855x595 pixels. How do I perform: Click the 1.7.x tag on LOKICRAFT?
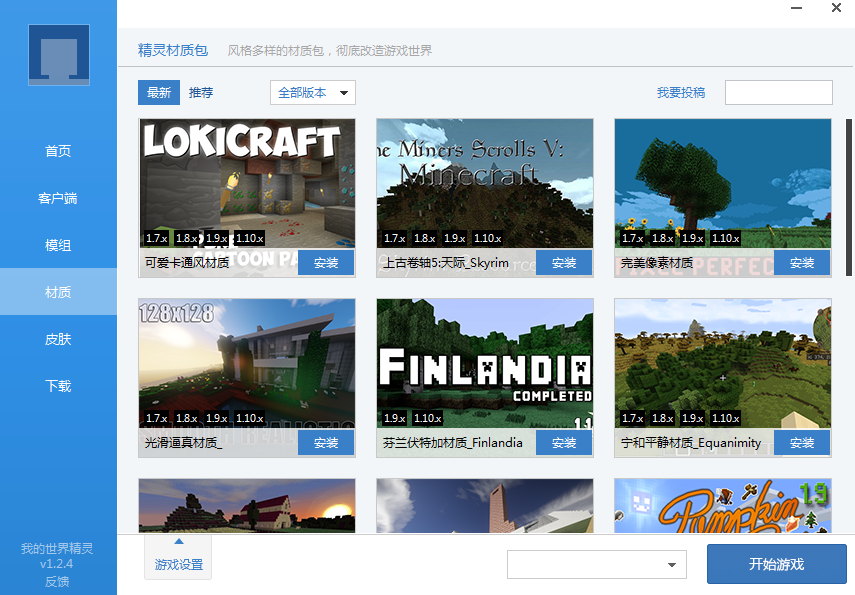point(156,238)
